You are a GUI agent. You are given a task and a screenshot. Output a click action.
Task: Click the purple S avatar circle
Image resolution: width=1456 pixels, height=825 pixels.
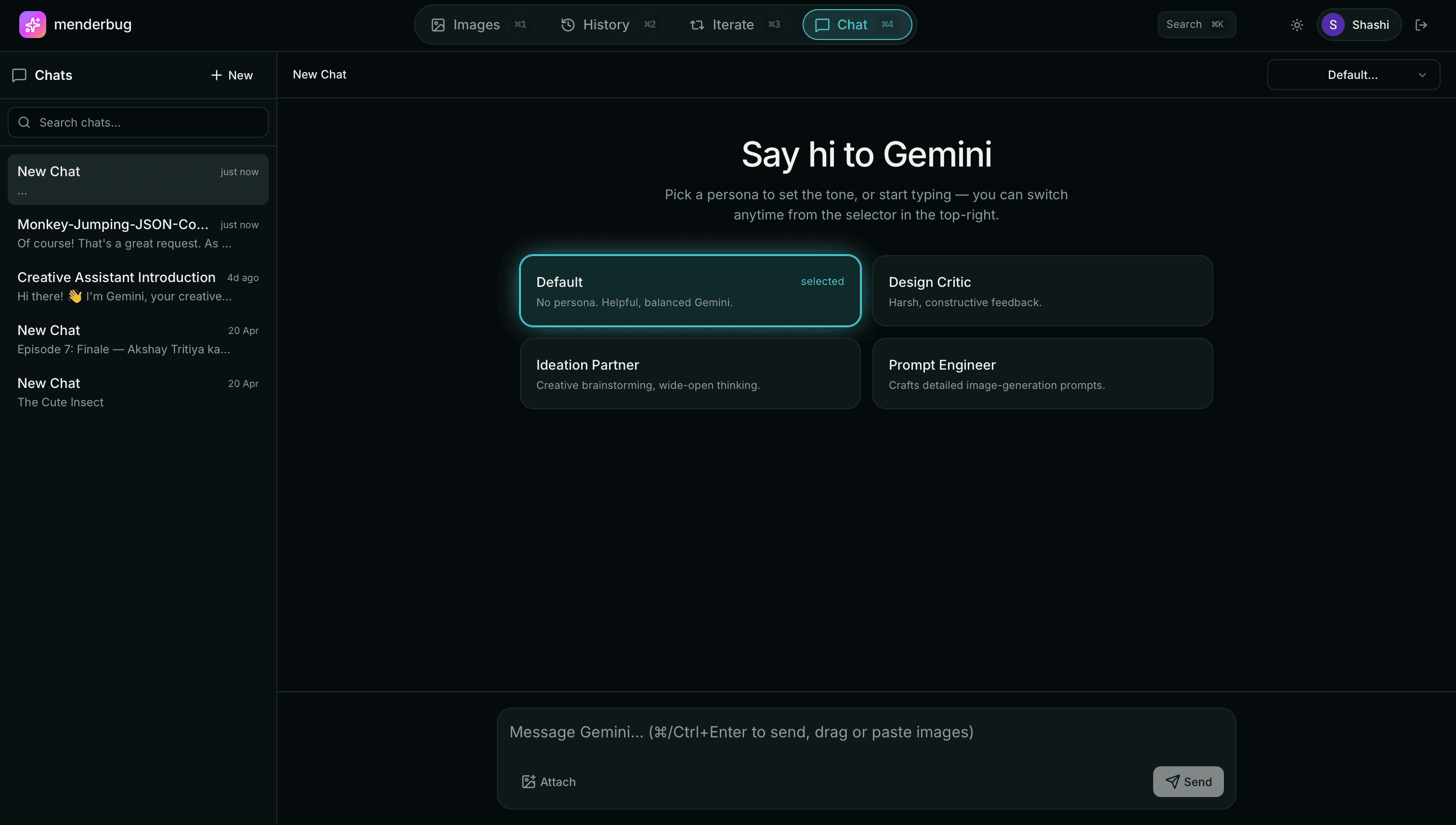point(1333,25)
